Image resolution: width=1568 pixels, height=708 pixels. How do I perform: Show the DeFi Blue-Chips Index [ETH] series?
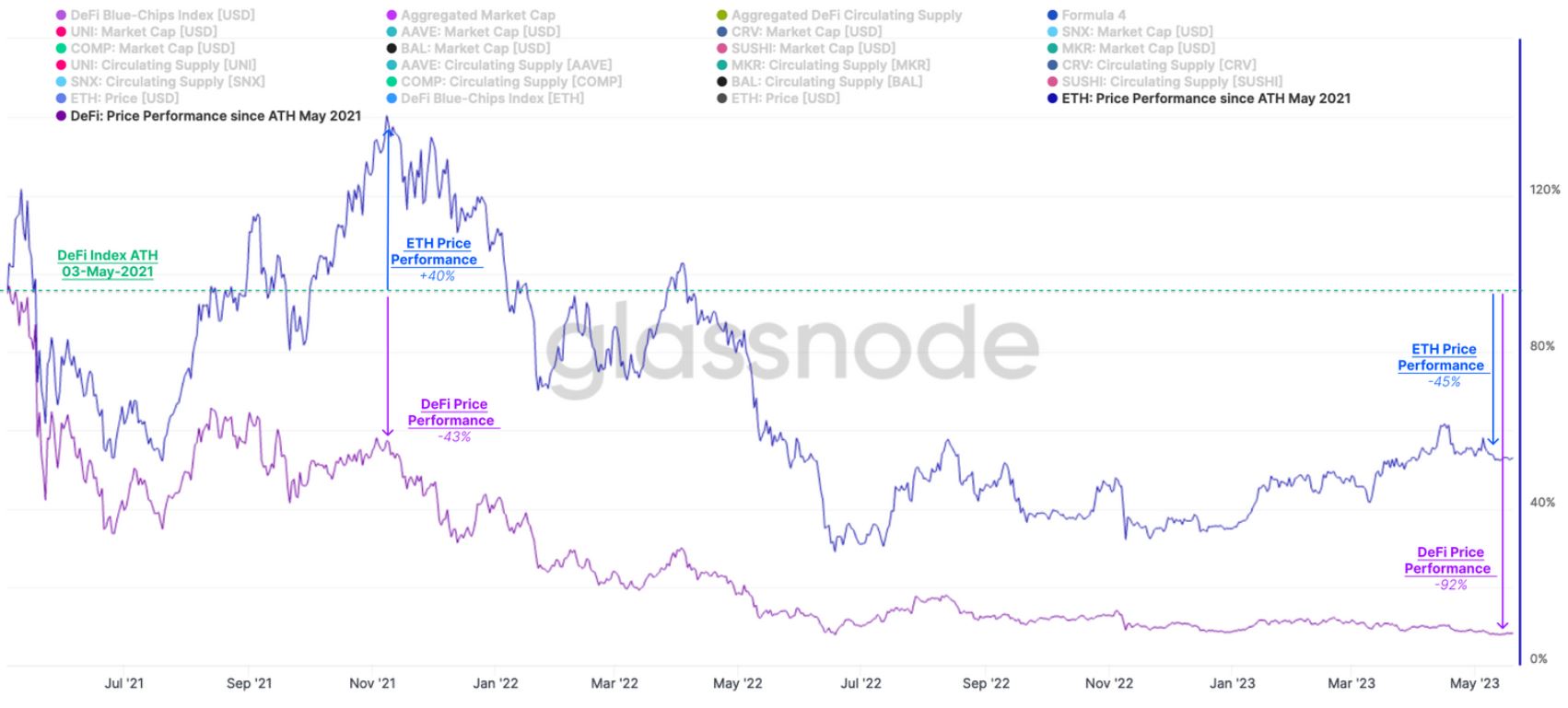tap(492, 99)
